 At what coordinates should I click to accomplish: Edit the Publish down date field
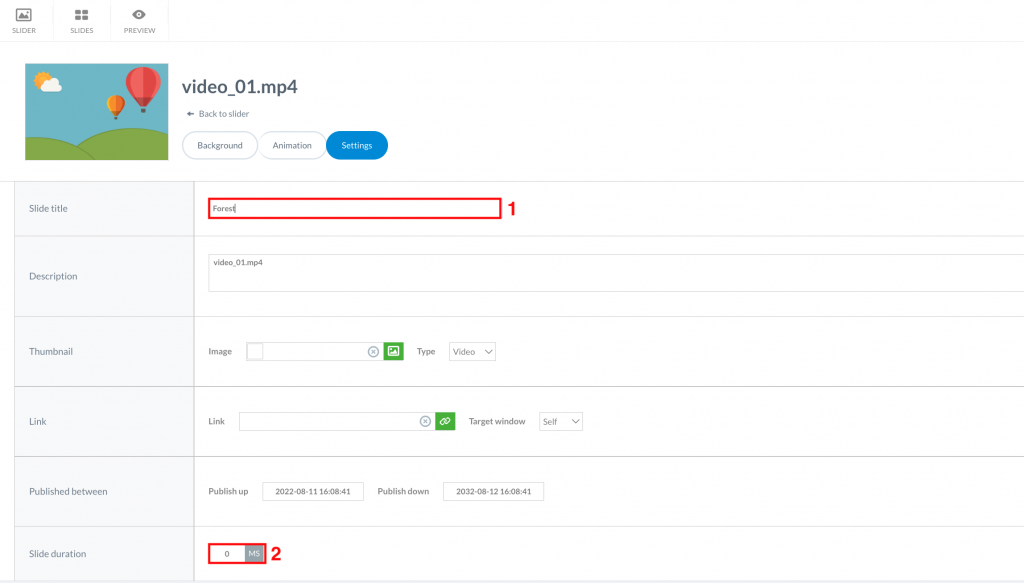(x=493, y=492)
